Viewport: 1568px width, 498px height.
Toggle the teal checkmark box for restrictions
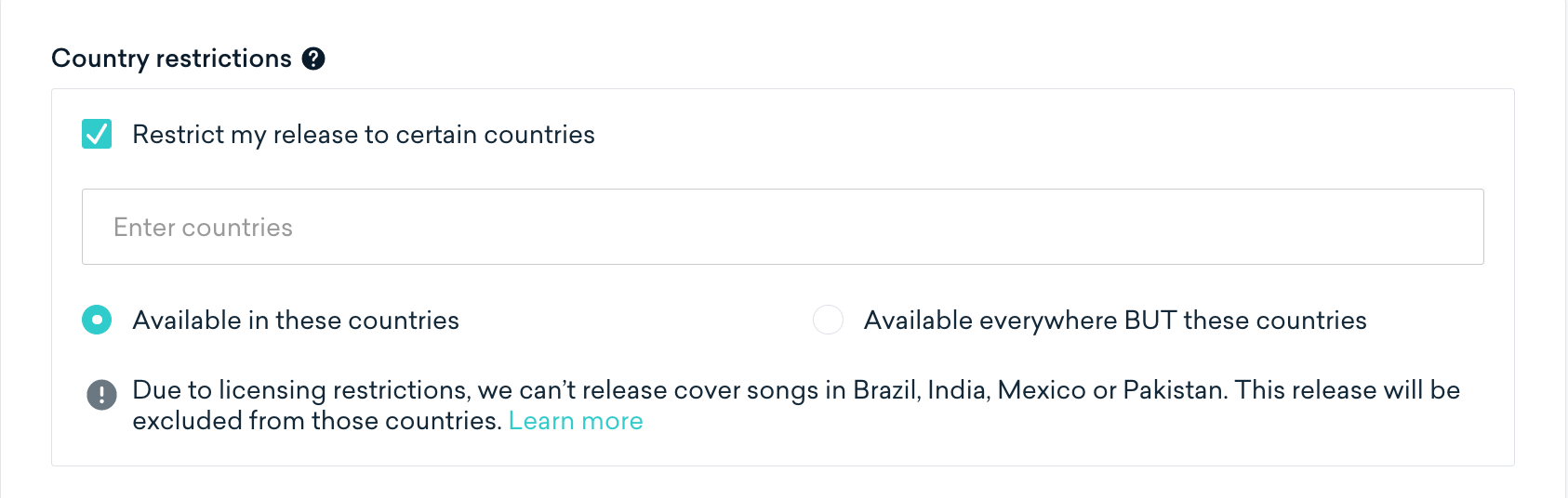(x=97, y=134)
